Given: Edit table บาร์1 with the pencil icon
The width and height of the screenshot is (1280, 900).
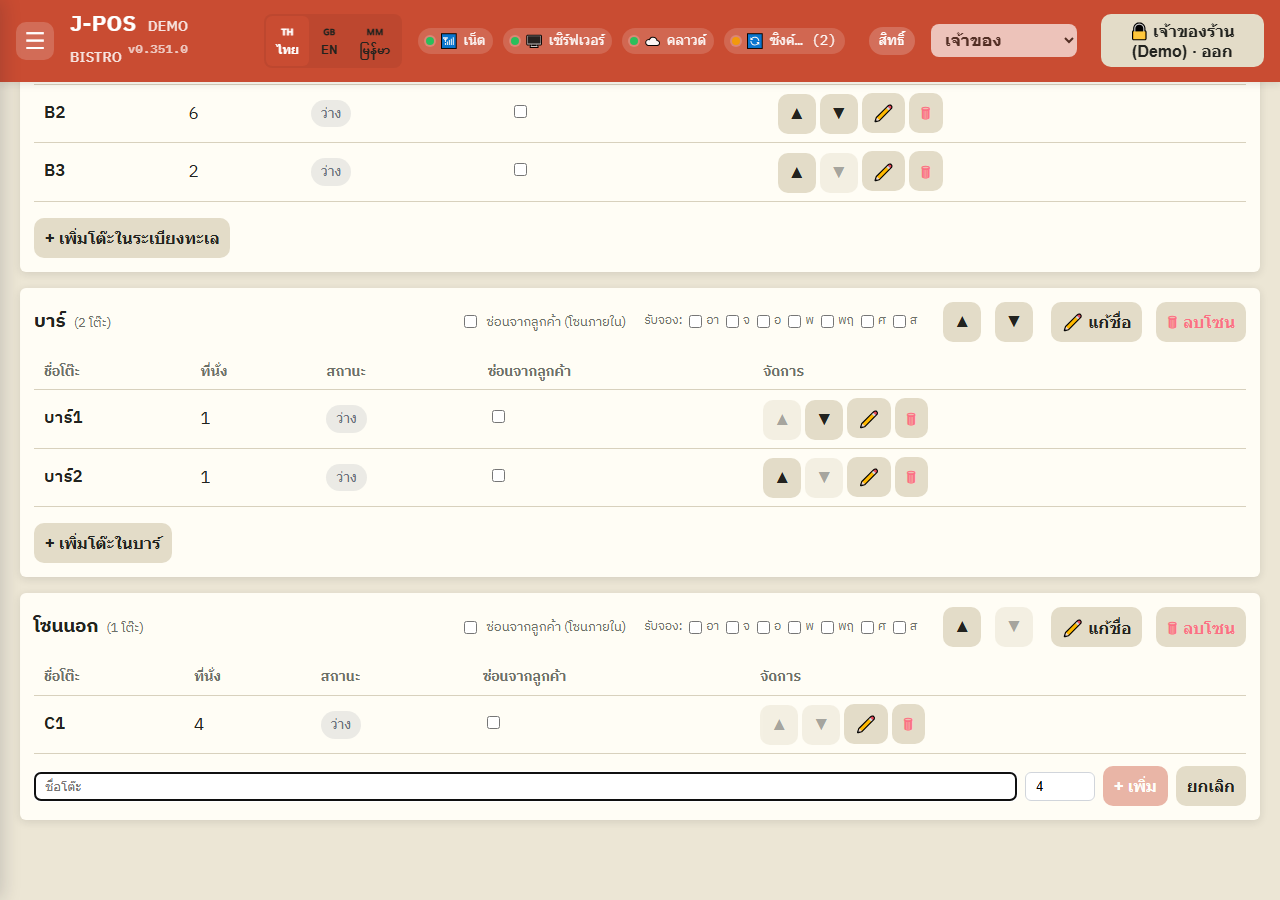Looking at the screenshot, I should pyautogui.click(x=869, y=419).
